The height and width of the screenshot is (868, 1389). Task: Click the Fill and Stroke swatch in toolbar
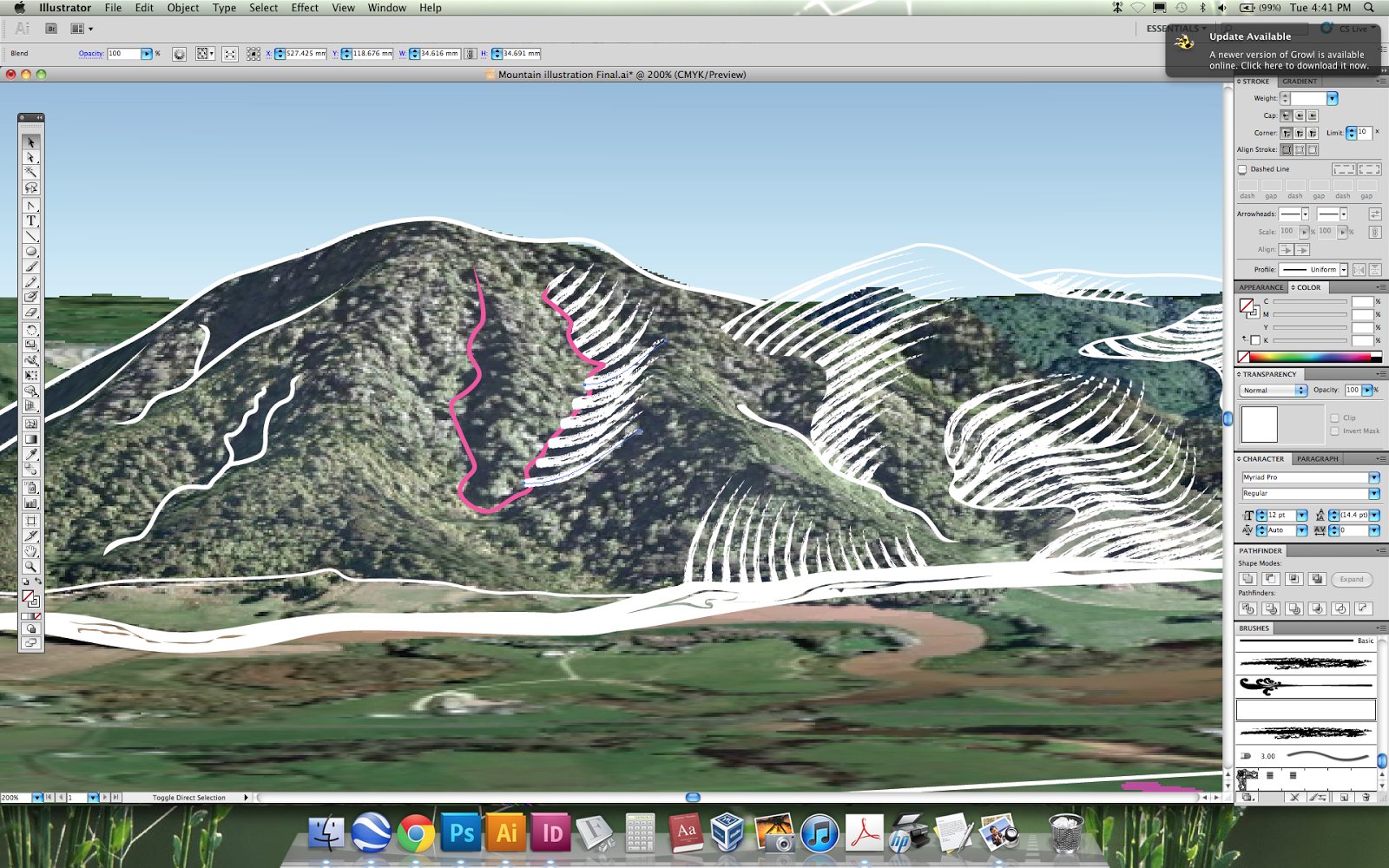click(30, 598)
